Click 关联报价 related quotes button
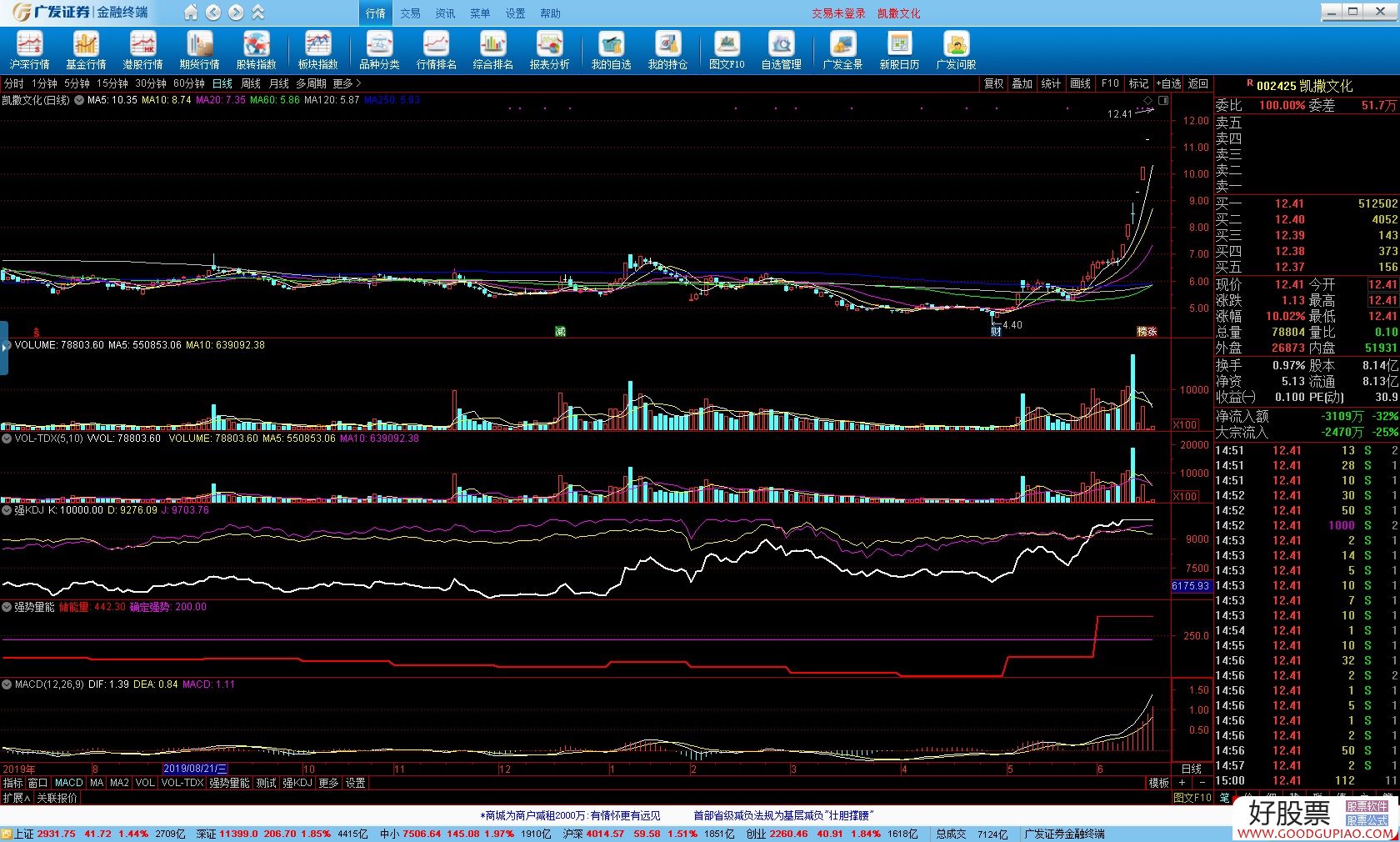 click(x=57, y=798)
